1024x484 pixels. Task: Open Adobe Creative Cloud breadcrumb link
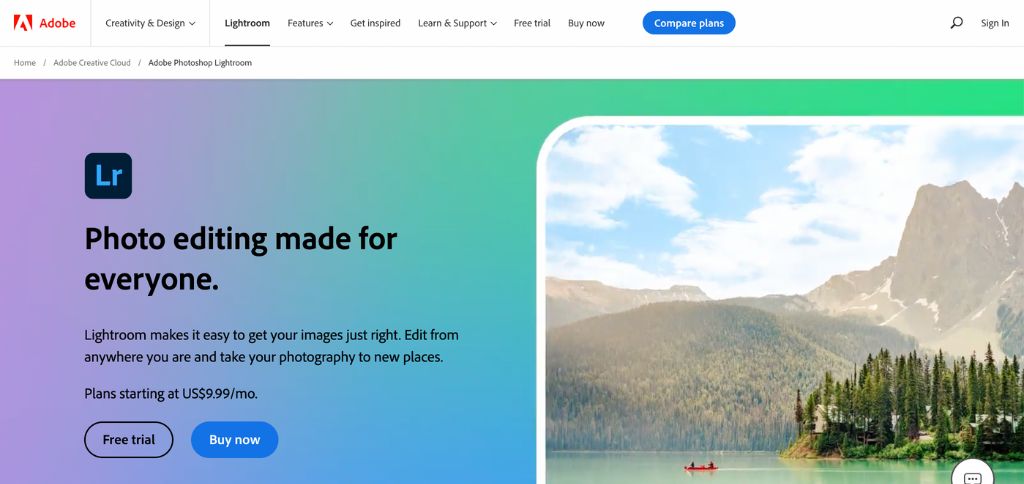[x=92, y=63]
